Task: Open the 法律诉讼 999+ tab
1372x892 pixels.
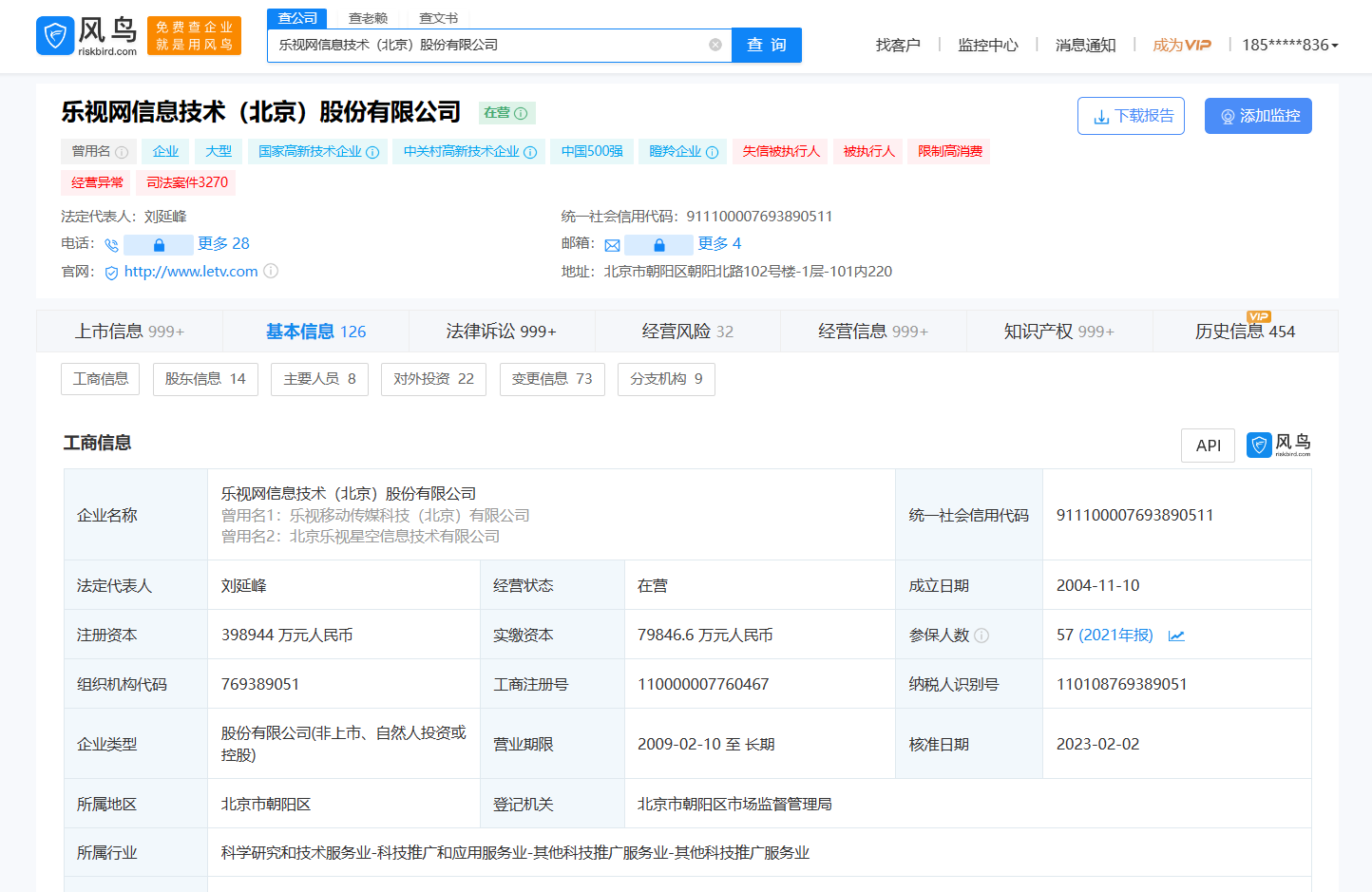Action: 502,331
